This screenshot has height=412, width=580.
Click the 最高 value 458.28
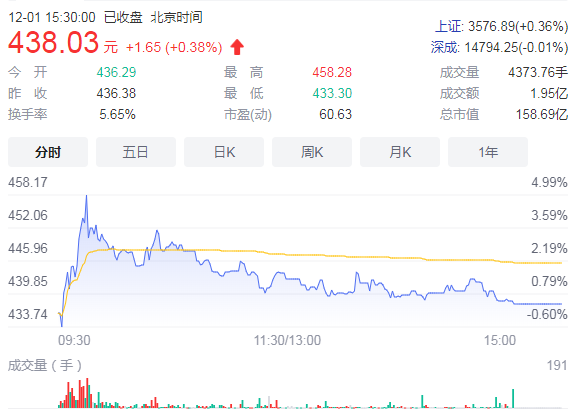[x=332, y=72]
